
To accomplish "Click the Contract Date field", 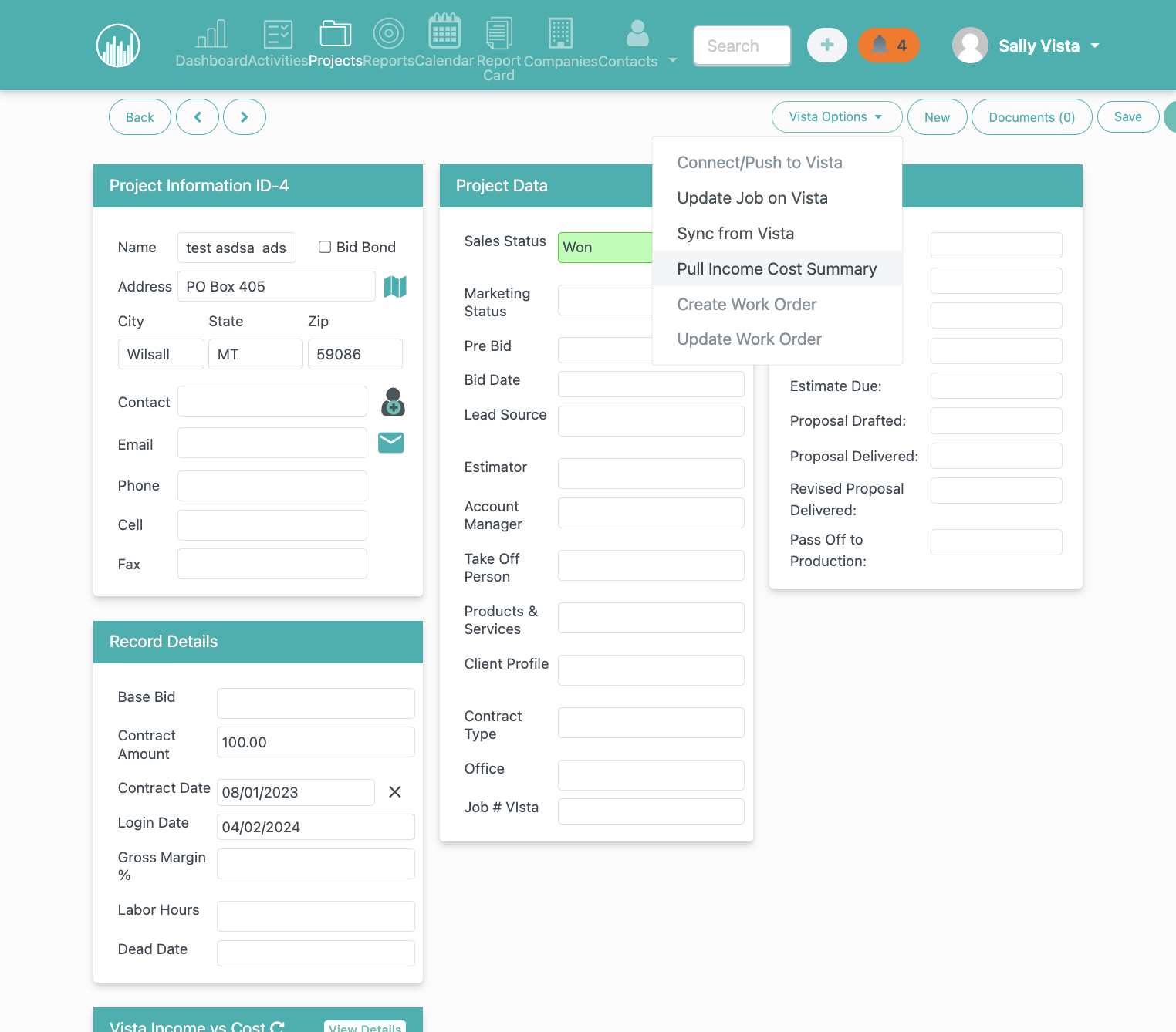I will 296,792.
